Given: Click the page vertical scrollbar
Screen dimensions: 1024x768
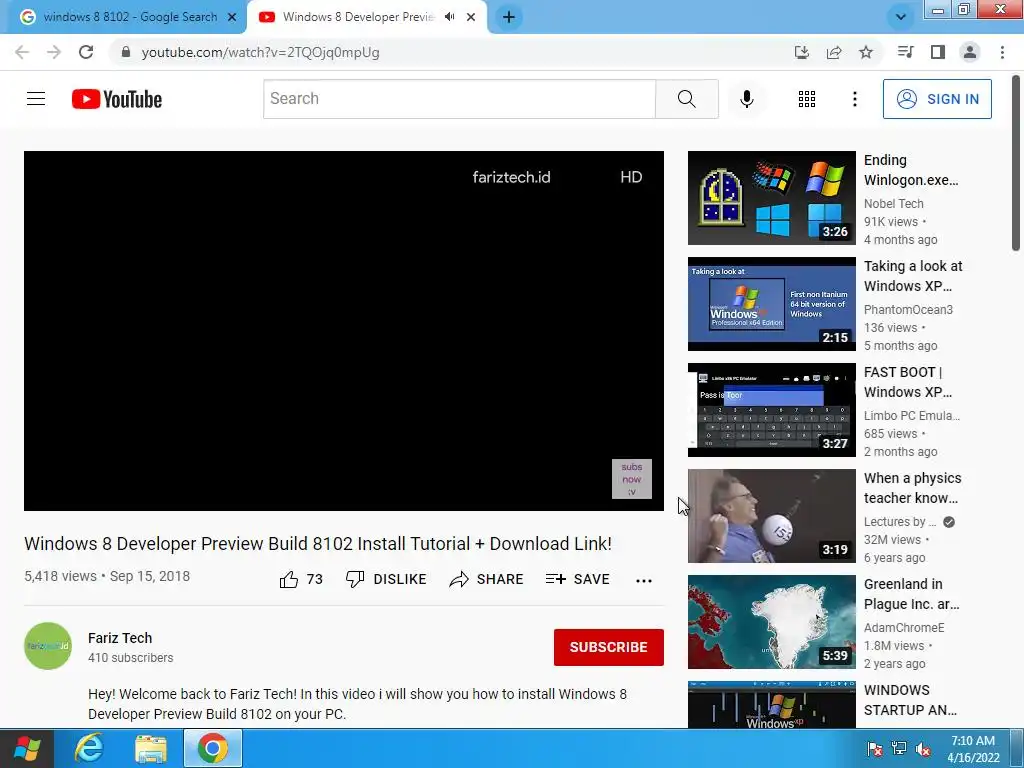Looking at the screenshot, I should (x=1016, y=163).
